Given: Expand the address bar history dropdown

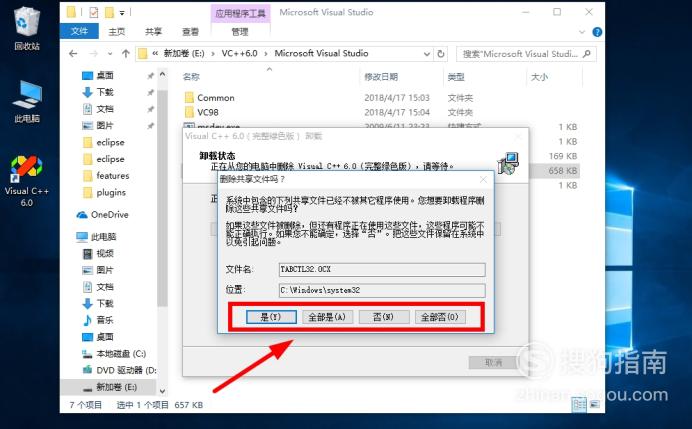Looking at the screenshot, I should coord(427,54).
